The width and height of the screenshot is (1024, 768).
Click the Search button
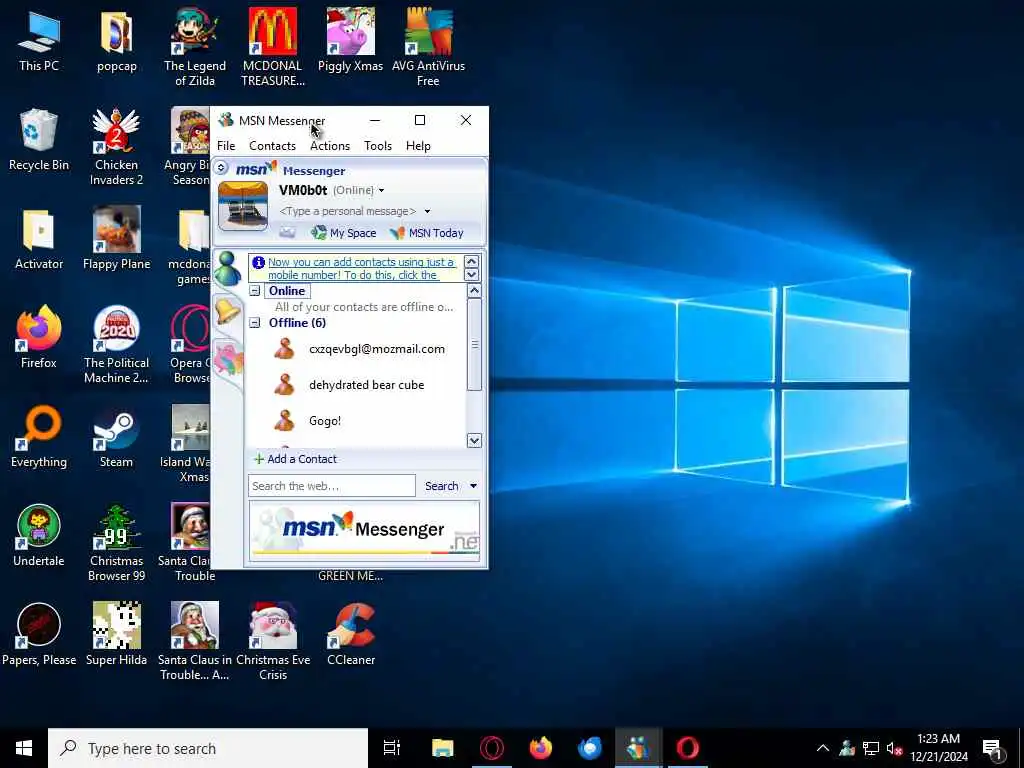pos(441,486)
